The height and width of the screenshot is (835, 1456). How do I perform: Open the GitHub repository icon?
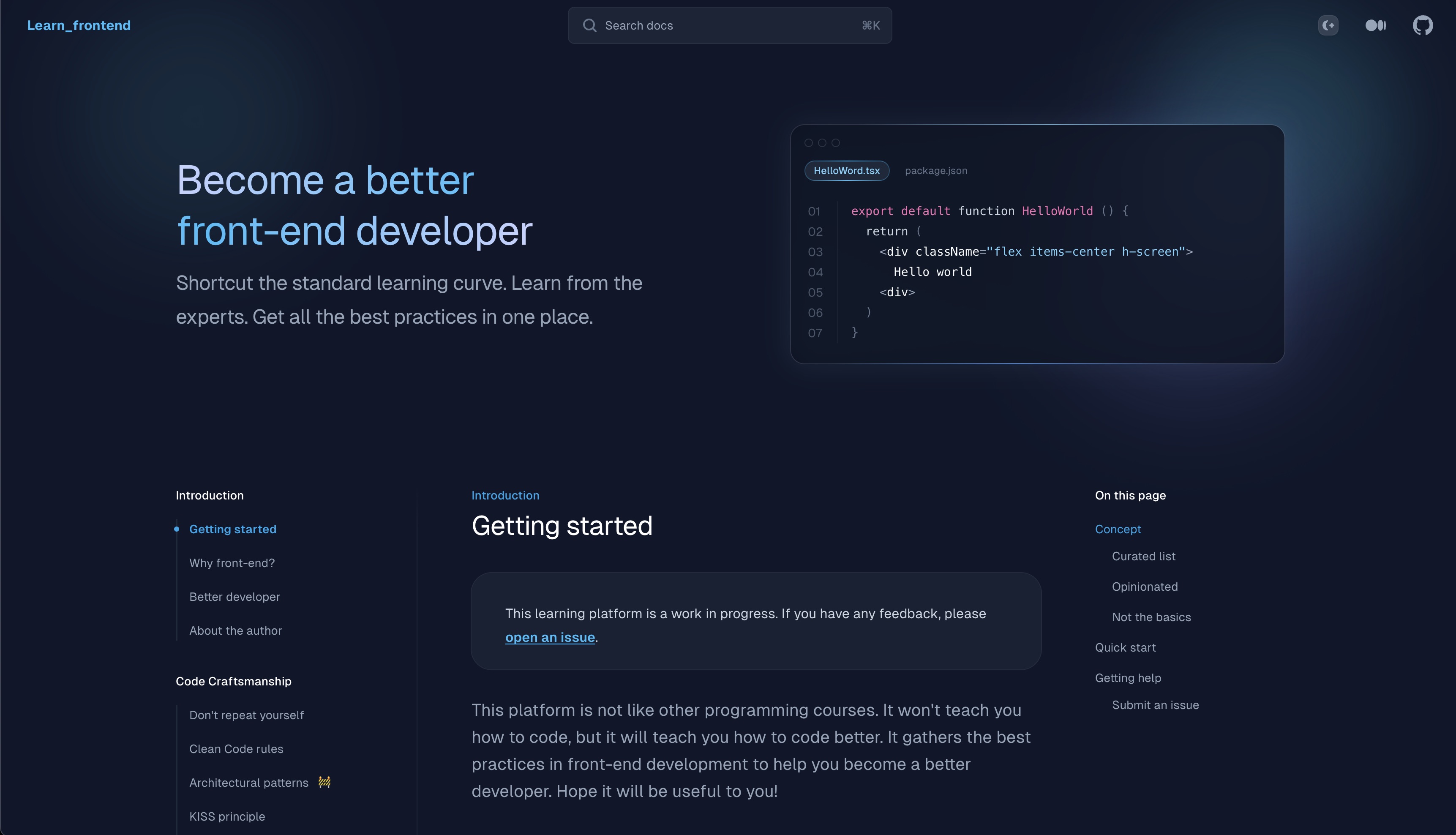(x=1422, y=25)
